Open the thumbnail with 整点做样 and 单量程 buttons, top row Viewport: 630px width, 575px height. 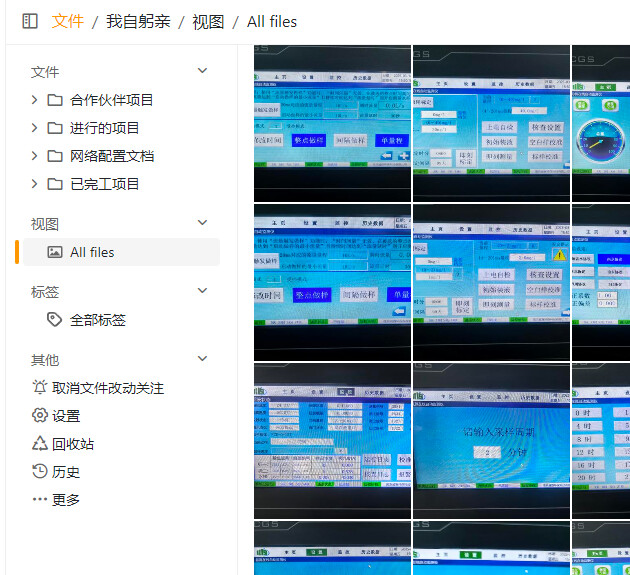coord(332,123)
